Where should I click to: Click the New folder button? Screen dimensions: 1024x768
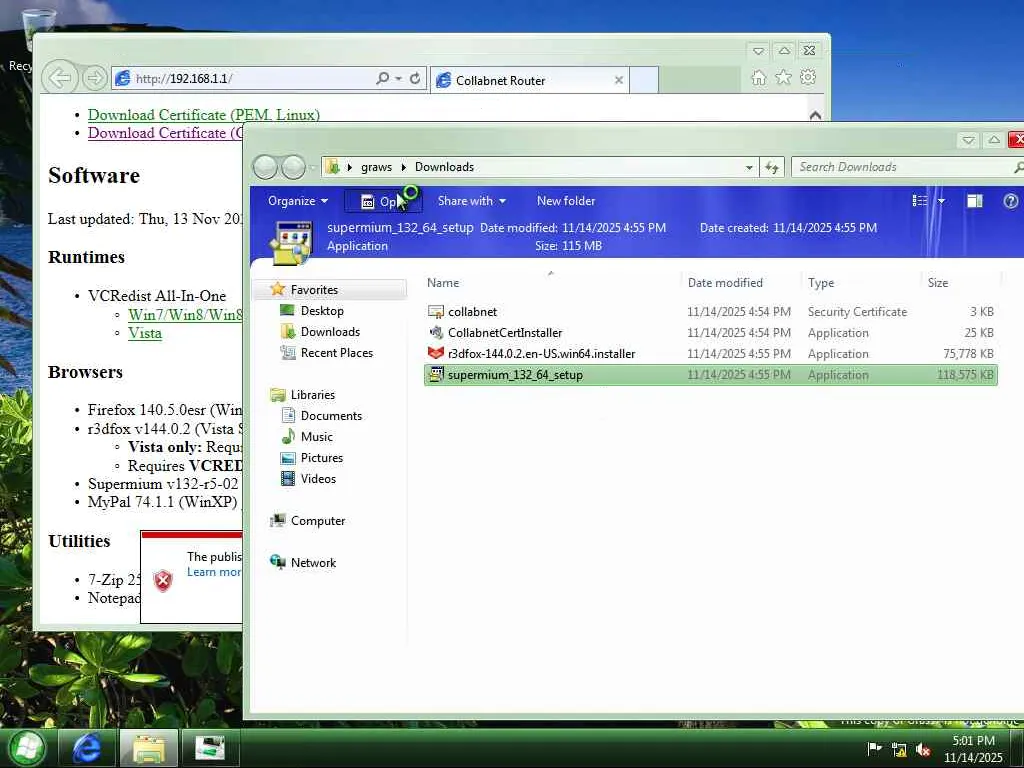566,201
